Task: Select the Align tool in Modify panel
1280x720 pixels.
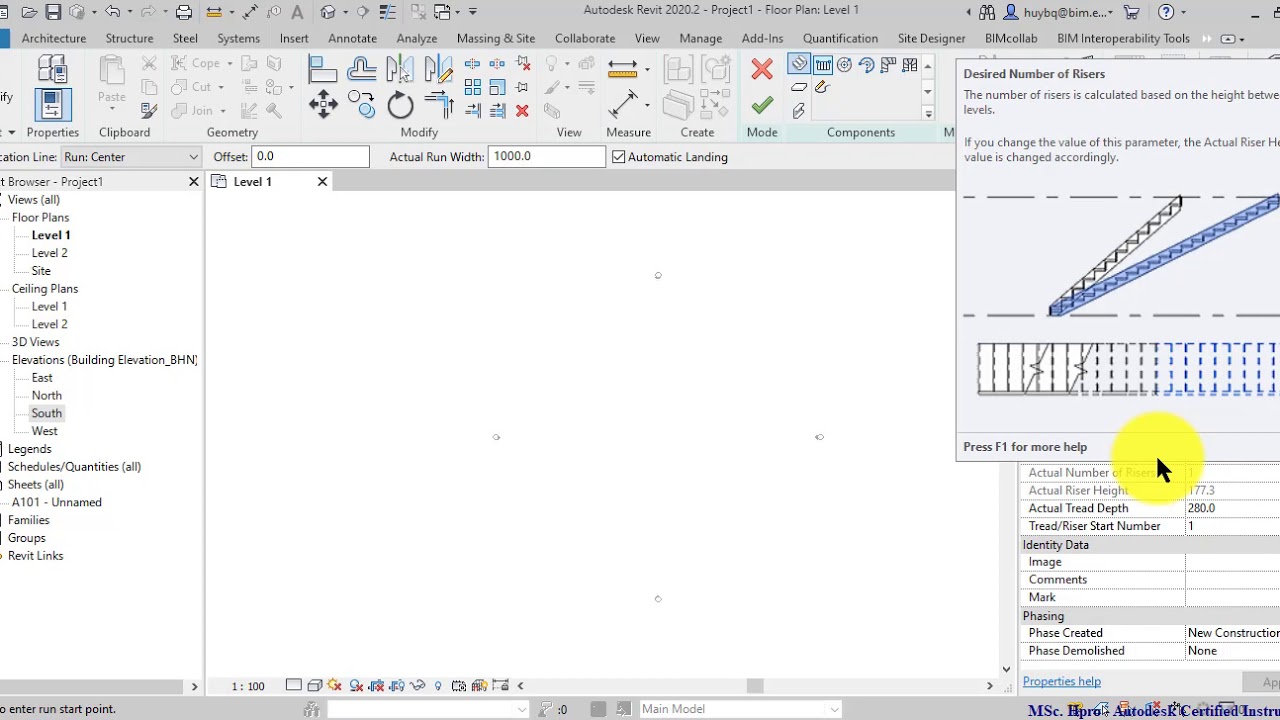Action: click(x=322, y=69)
